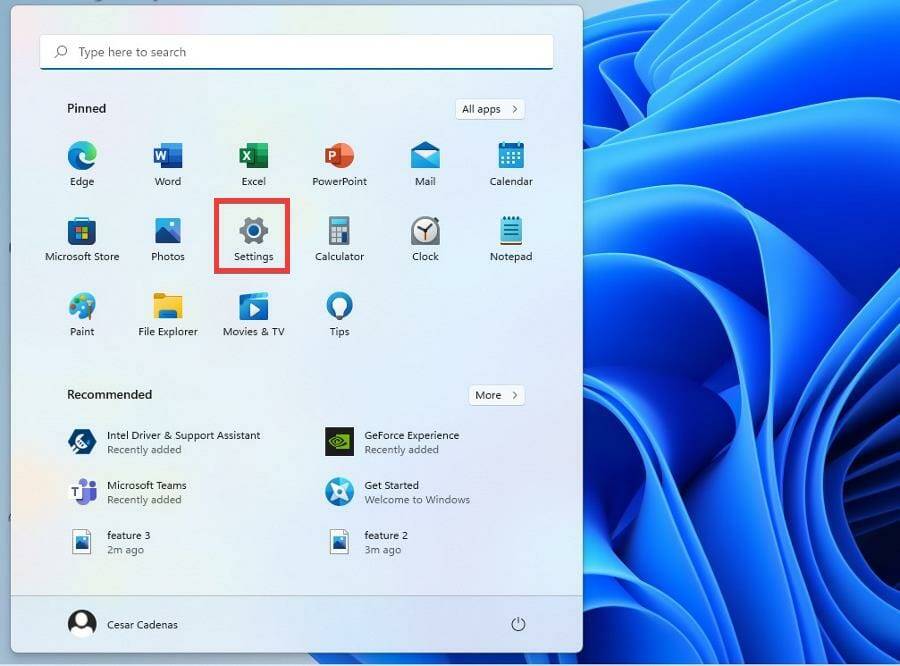This screenshot has width=900, height=666.
Task: Launch Word from the Start menu
Action: point(167,157)
